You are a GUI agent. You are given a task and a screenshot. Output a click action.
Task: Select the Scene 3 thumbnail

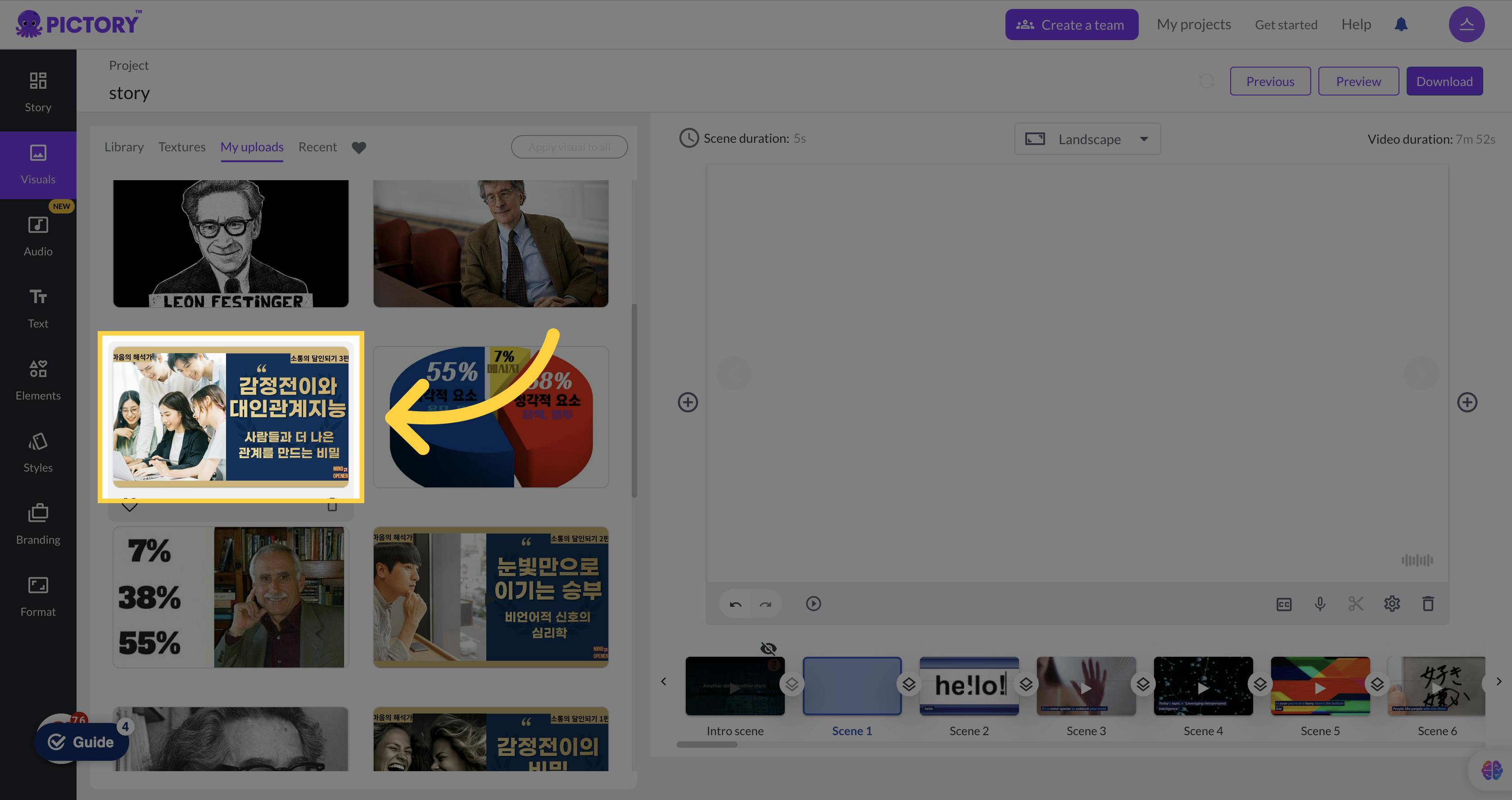click(1086, 686)
